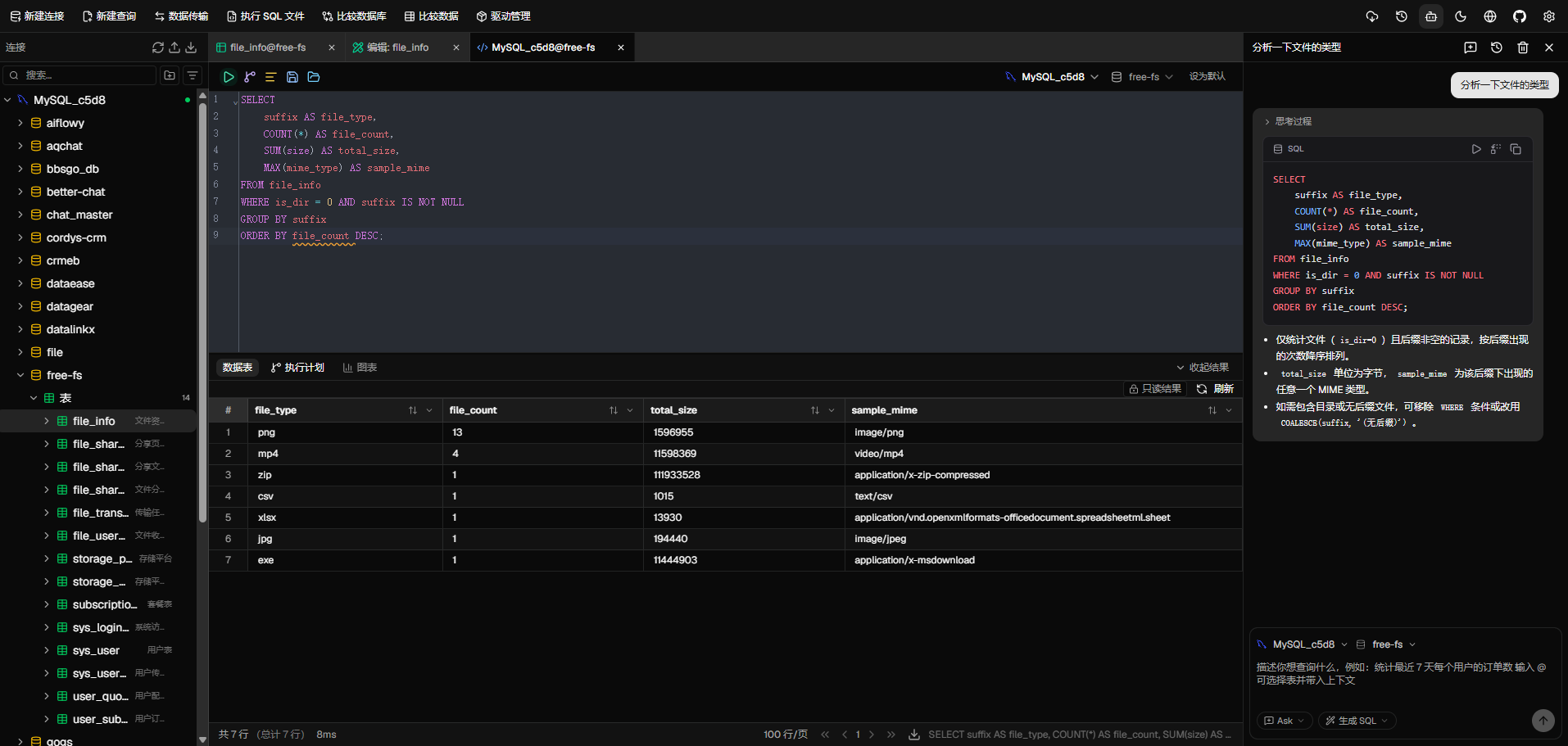Run the AI-generated SQL snippet
This screenshot has width=1568, height=746.
(x=1476, y=149)
